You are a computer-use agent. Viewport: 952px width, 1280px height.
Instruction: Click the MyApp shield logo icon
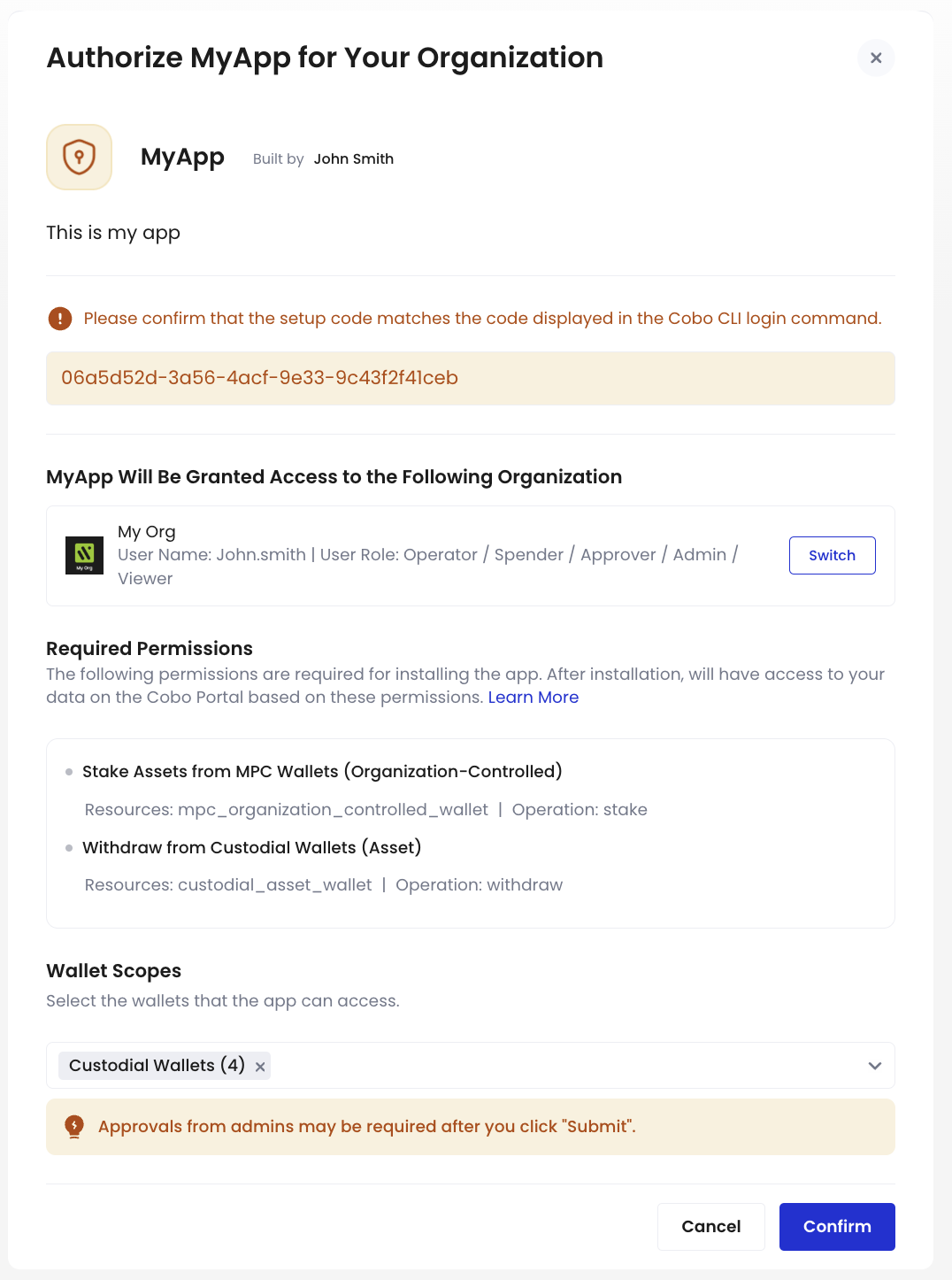pyautogui.click(x=79, y=157)
